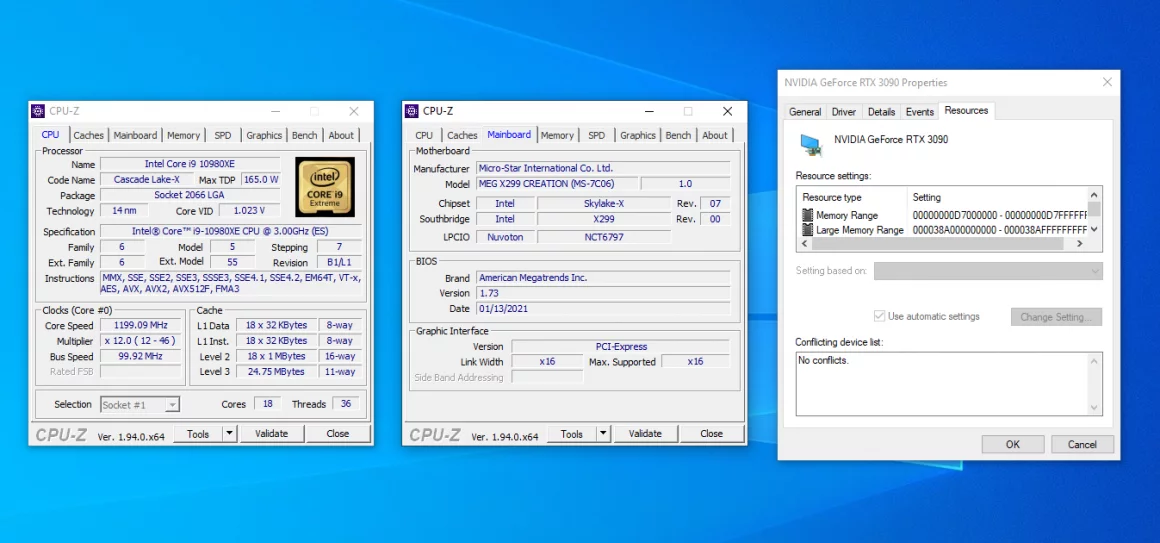Screen dimensions: 1160x543
Task: Open the Details tab in RTX 3090 Properties
Action: coord(881,112)
